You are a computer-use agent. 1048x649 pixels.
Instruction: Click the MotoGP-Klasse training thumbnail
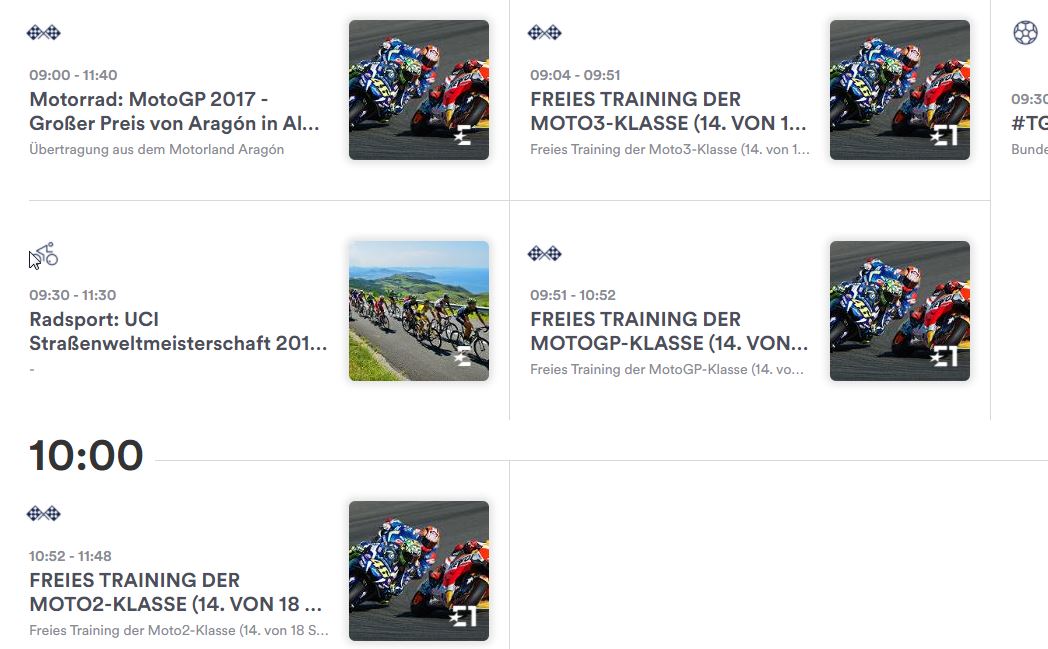[900, 311]
